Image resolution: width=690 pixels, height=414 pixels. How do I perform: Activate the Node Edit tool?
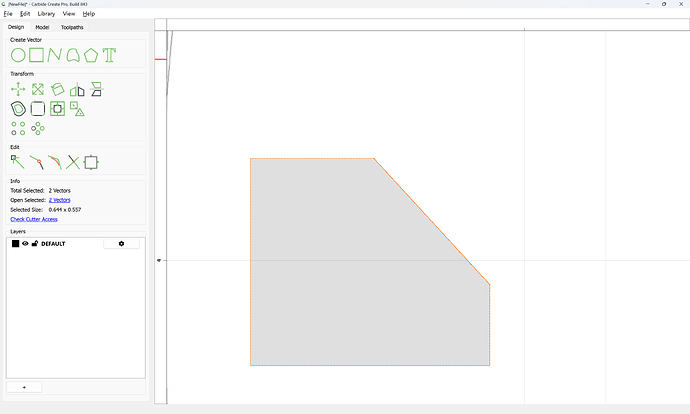[x=17, y=162]
